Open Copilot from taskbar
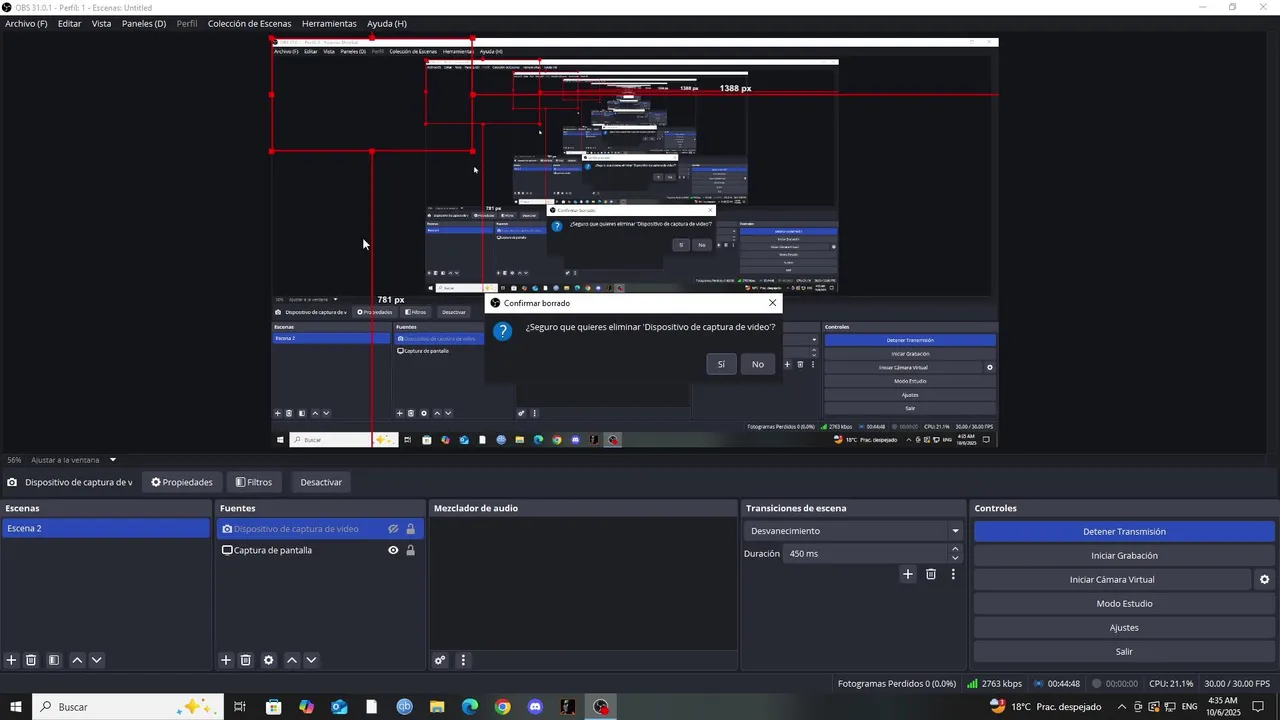The image size is (1280, 720). 306,707
